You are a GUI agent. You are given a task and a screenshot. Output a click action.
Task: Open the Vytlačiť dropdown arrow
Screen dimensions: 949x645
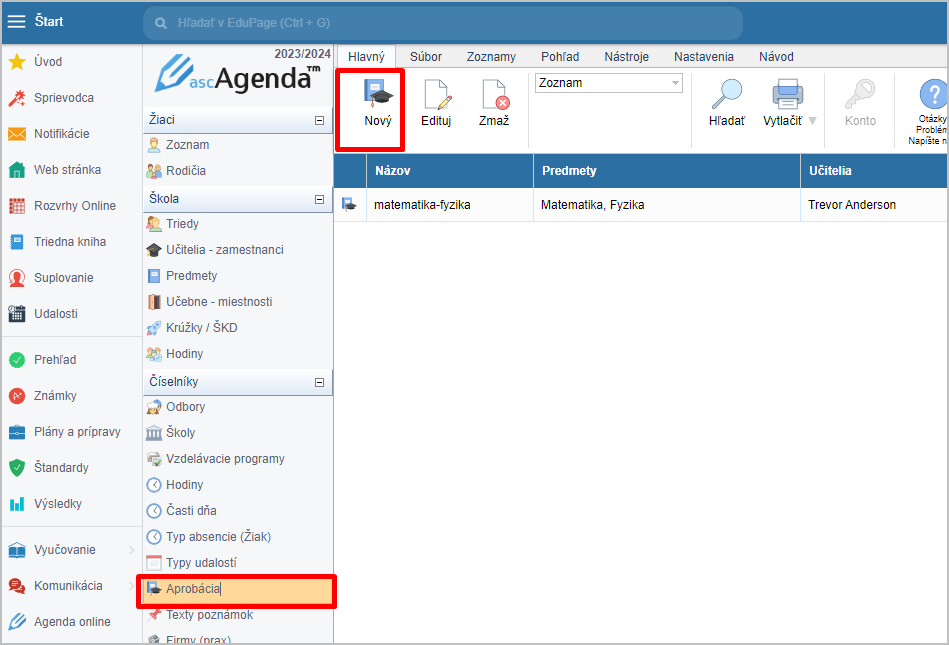click(813, 121)
